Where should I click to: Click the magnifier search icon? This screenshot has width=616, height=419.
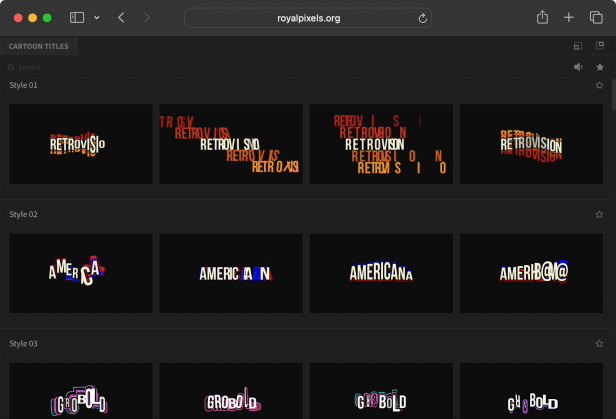pyautogui.click(x=11, y=67)
